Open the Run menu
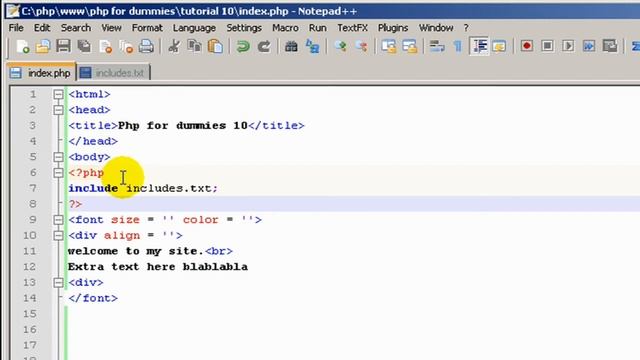The image size is (640, 360). pyautogui.click(x=318, y=28)
